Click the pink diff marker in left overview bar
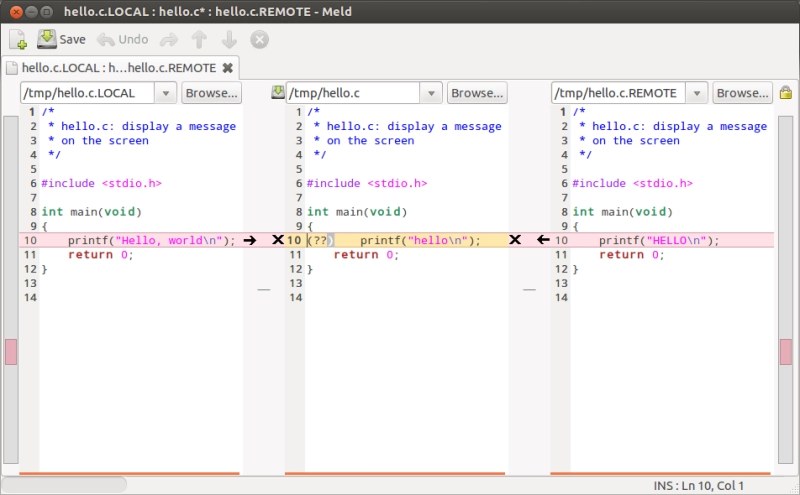This screenshot has height=495, width=800. (11, 352)
